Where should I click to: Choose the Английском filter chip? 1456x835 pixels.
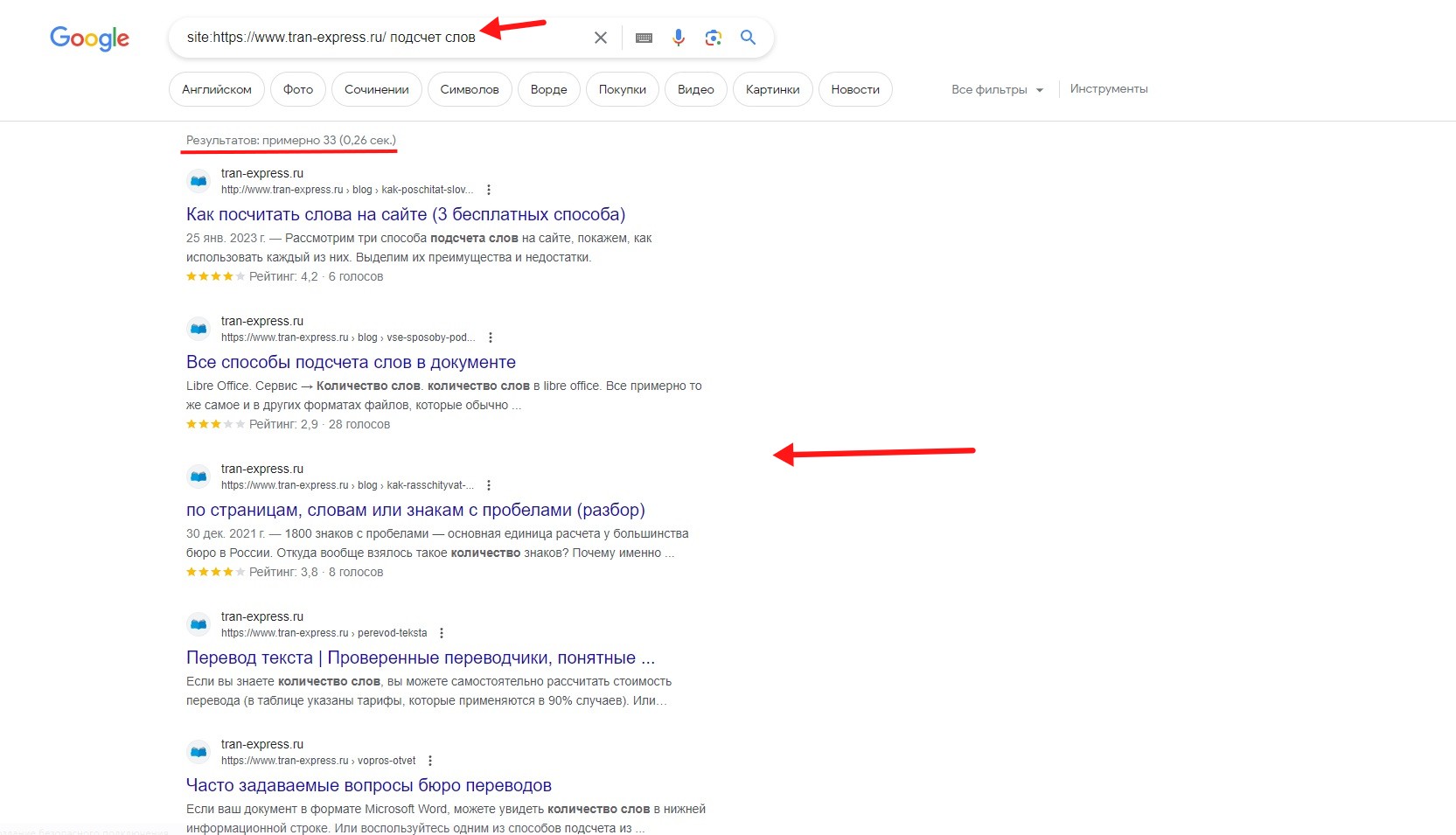point(217,89)
